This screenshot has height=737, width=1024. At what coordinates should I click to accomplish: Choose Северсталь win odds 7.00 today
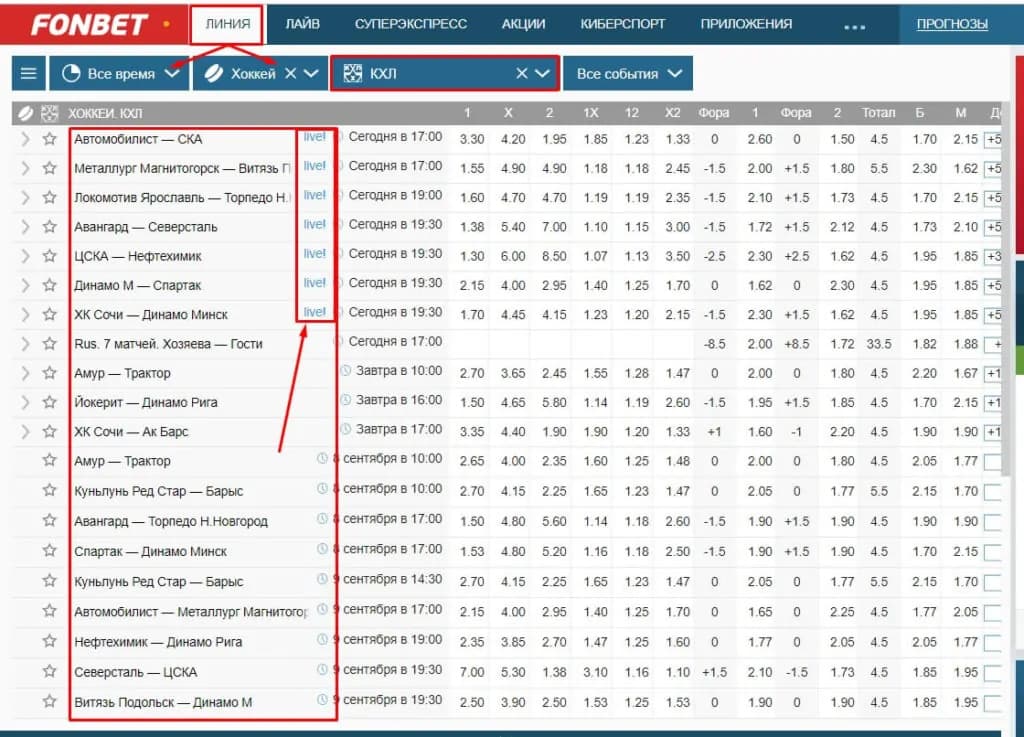point(554,227)
